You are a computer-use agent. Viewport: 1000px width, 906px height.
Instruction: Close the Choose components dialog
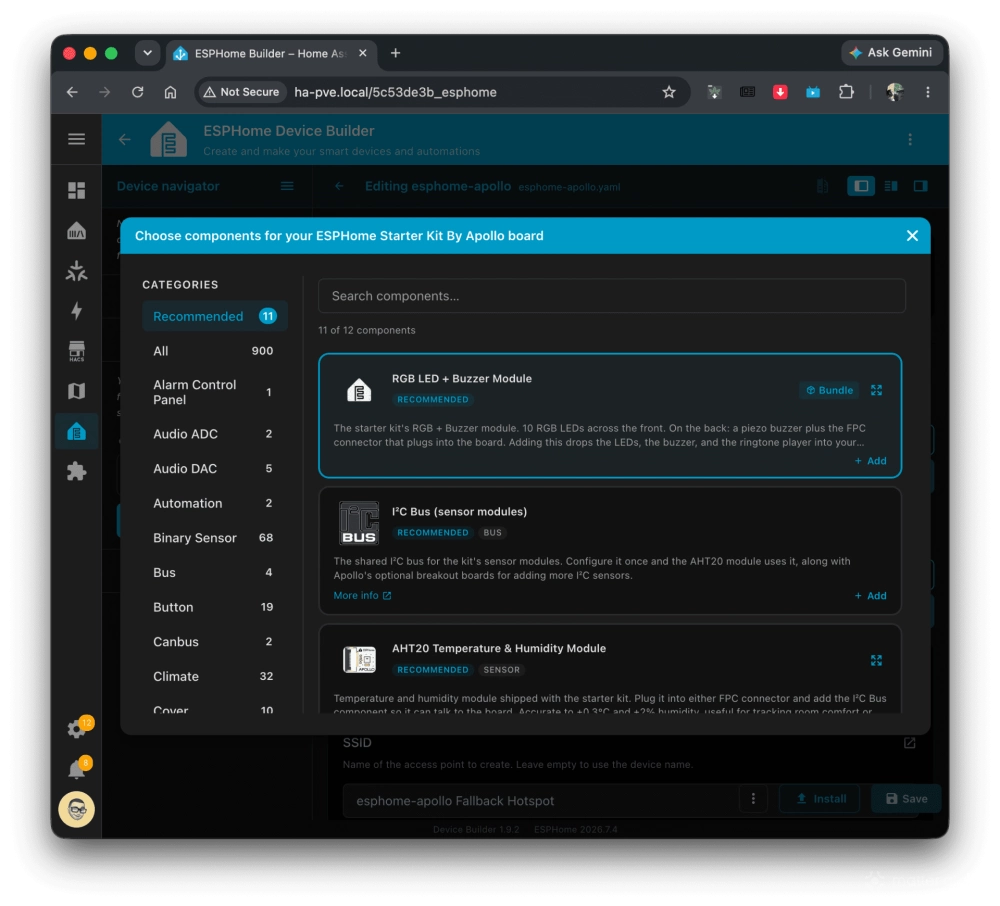[912, 236]
